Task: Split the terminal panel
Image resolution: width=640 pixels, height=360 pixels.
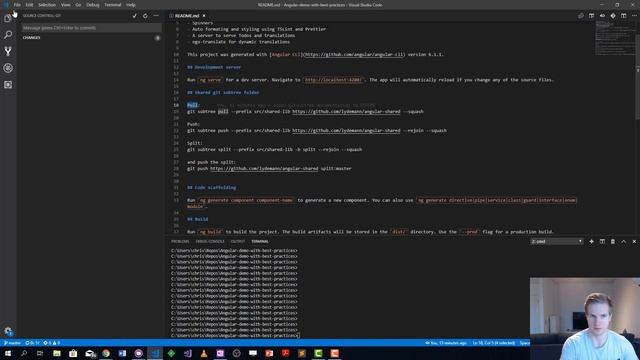Action: tap(602, 242)
